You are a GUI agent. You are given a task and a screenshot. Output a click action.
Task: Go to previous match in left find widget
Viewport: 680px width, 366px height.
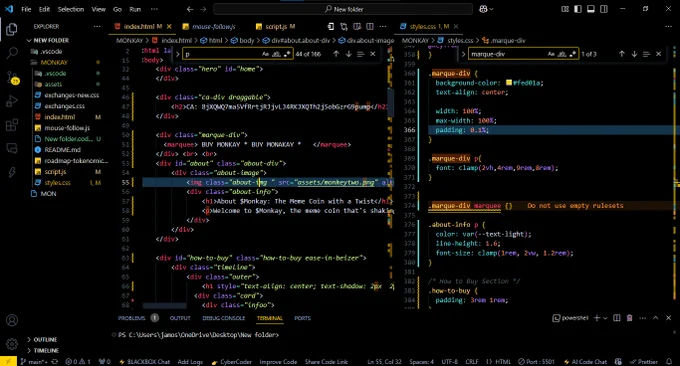coord(336,54)
